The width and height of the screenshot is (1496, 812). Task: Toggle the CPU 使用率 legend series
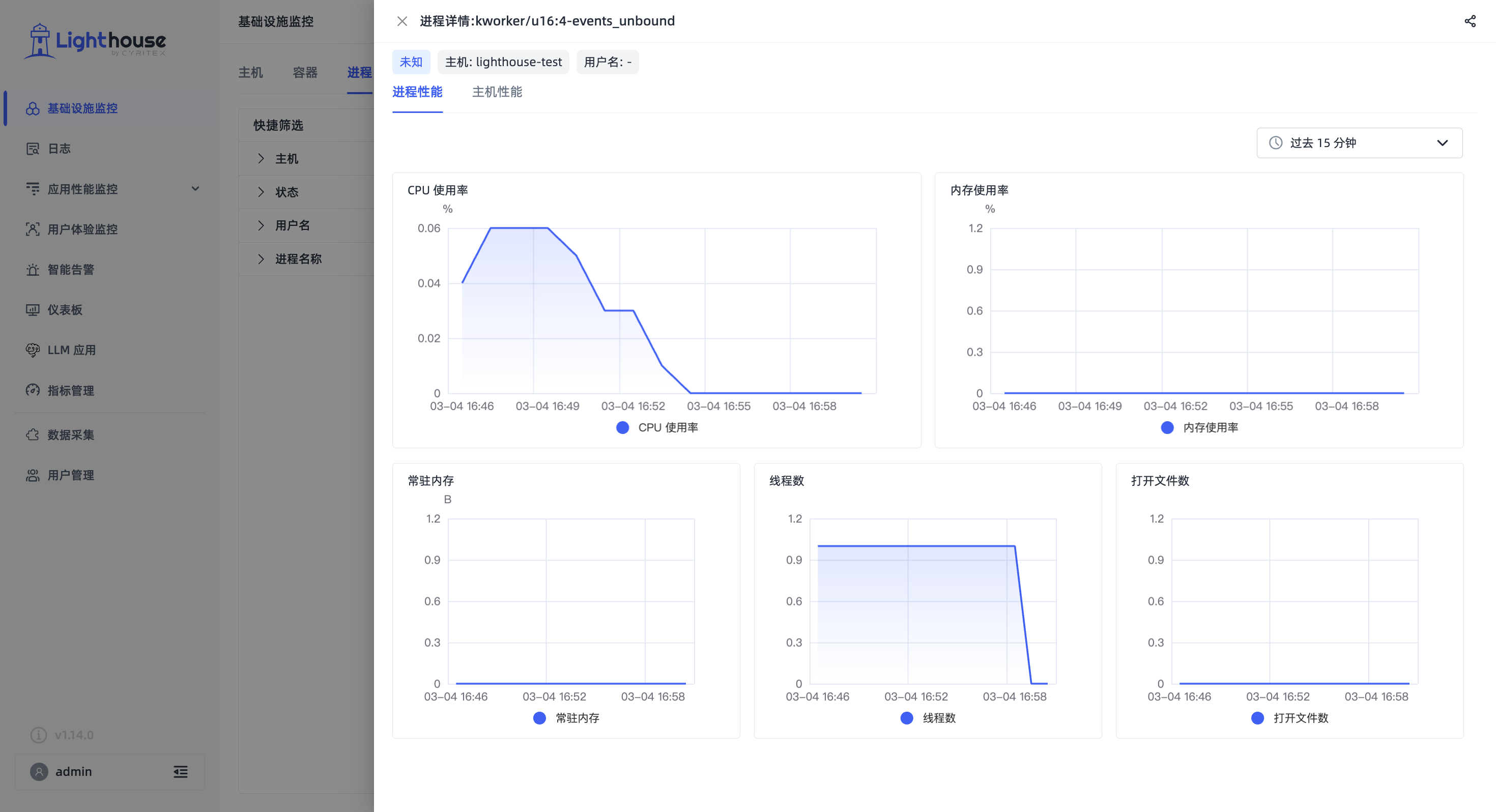(657, 427)
